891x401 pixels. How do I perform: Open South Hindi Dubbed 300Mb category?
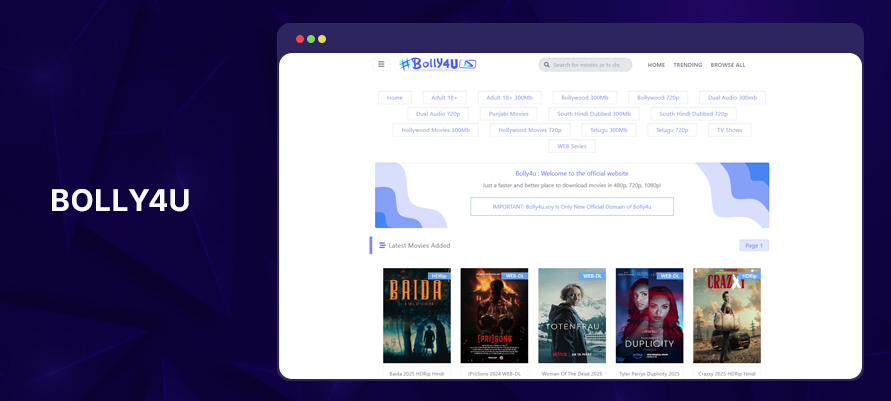(x=594, y=114)
